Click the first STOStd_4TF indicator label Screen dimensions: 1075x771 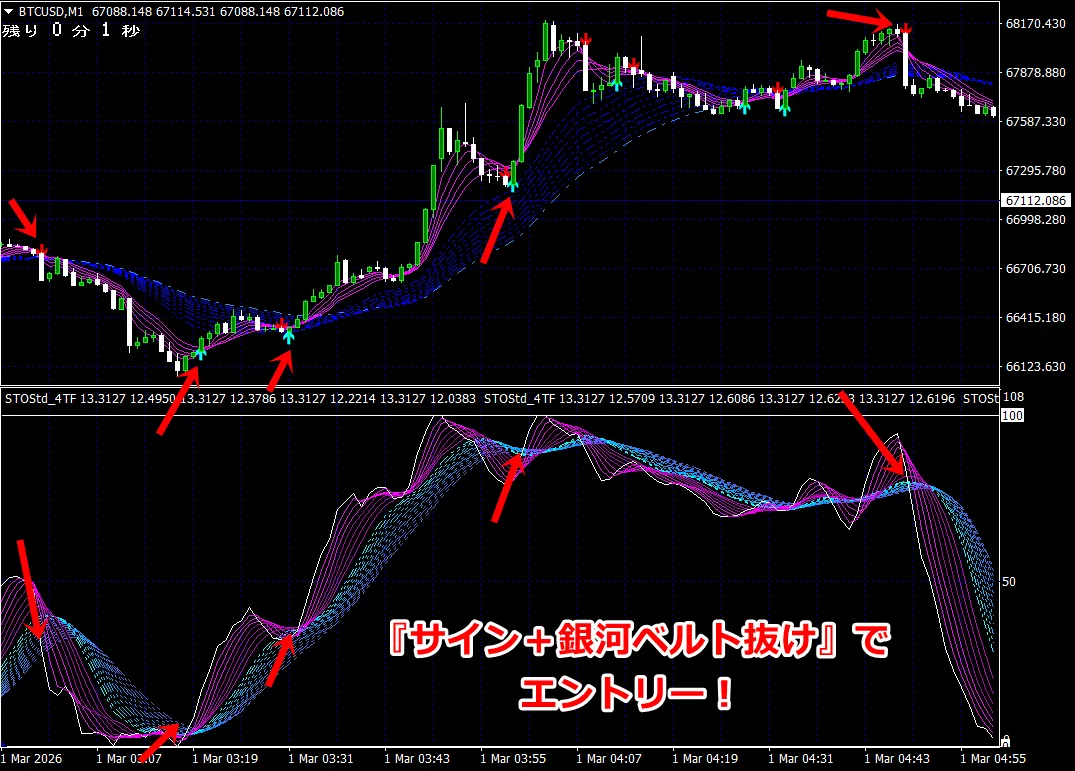pos(40,398)
